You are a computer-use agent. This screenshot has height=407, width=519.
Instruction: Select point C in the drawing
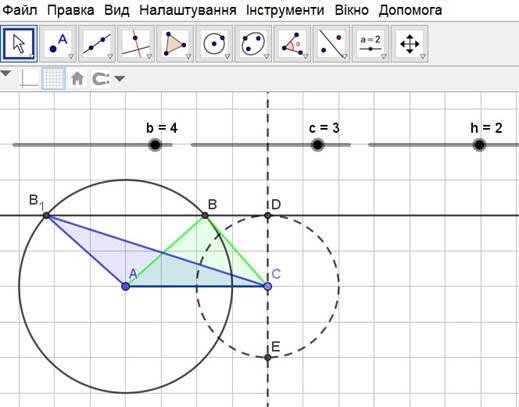point(267,286)
